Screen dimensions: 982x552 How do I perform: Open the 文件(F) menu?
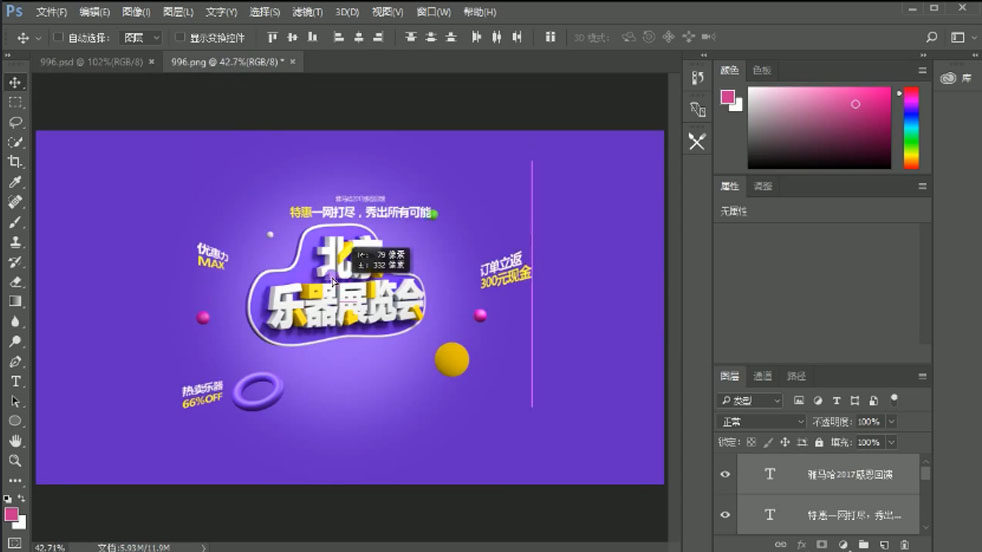click(x=51, y=12)
